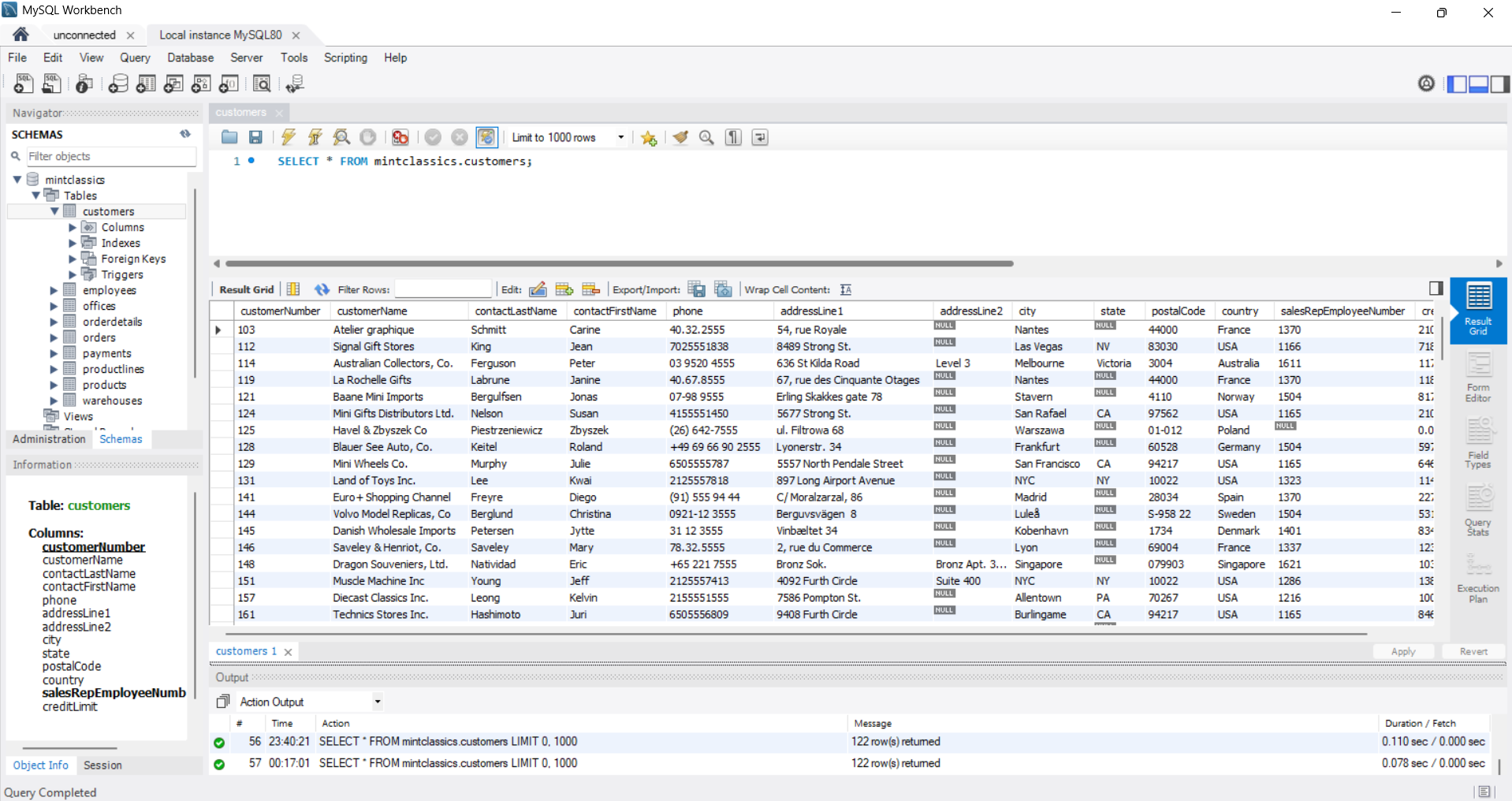Toggle word wrapping in the editor
This screenshot has height=801, width=1512.
[760, 137]
